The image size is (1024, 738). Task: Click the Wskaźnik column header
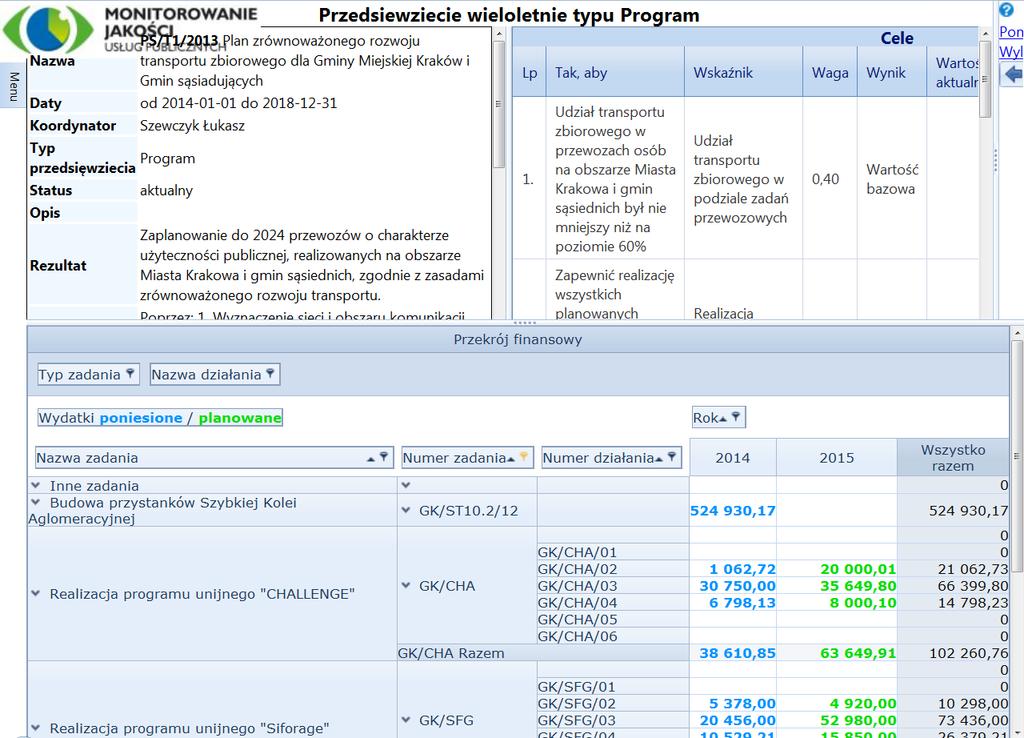coord(743,72)
